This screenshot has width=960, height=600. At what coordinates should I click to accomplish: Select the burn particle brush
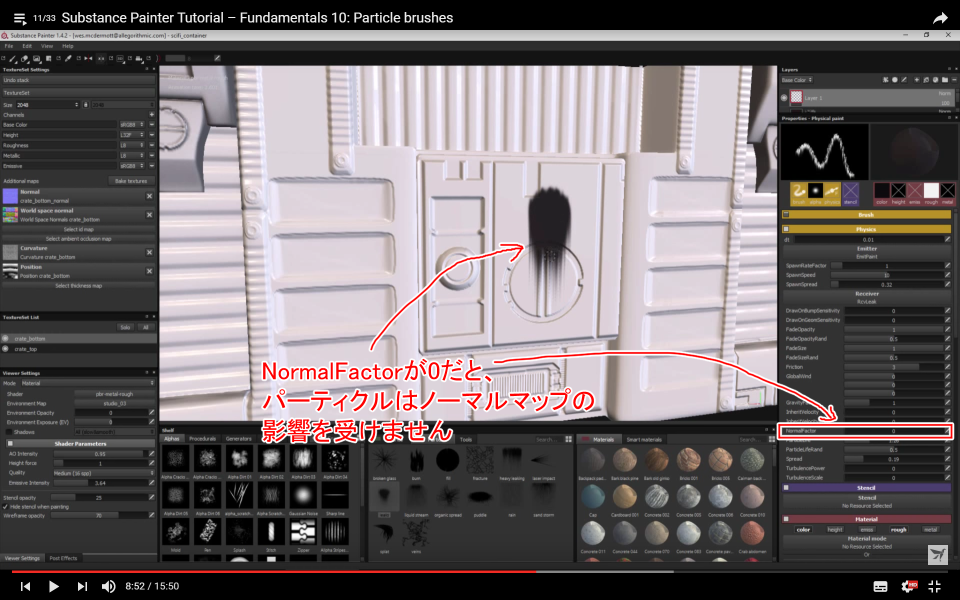pos(416,461)
